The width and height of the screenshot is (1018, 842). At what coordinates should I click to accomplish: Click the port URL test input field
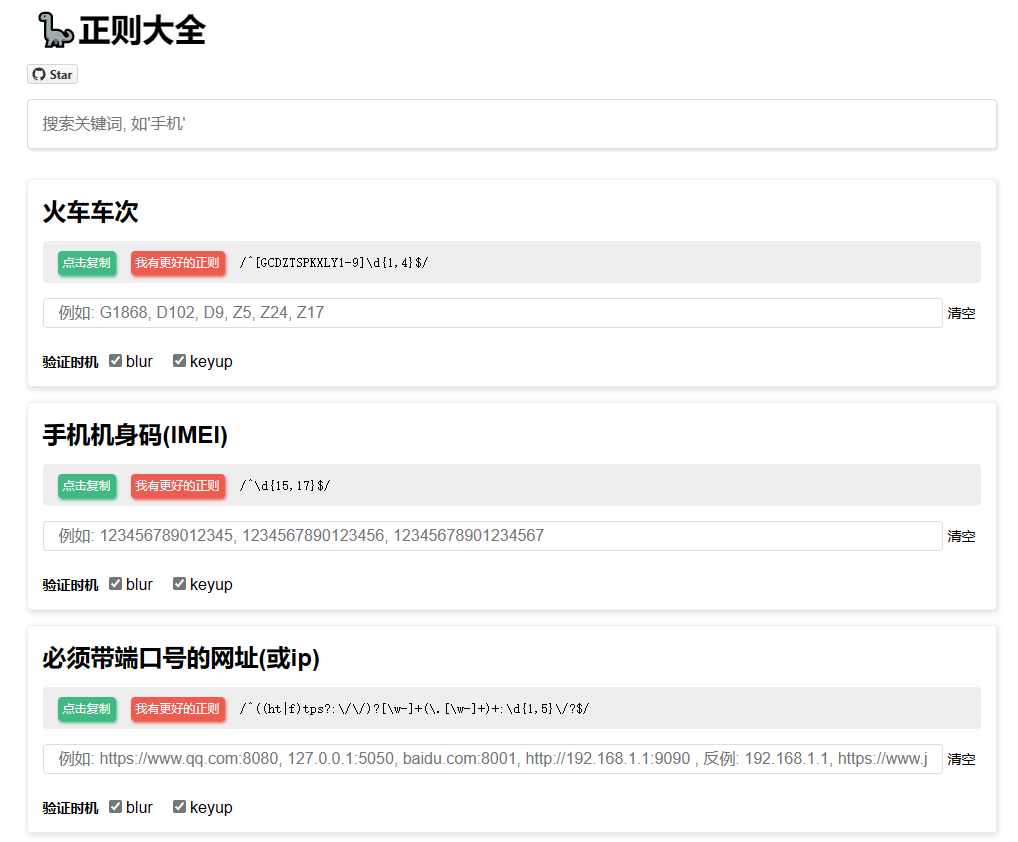pyautogui.click(x=492, y=759)
